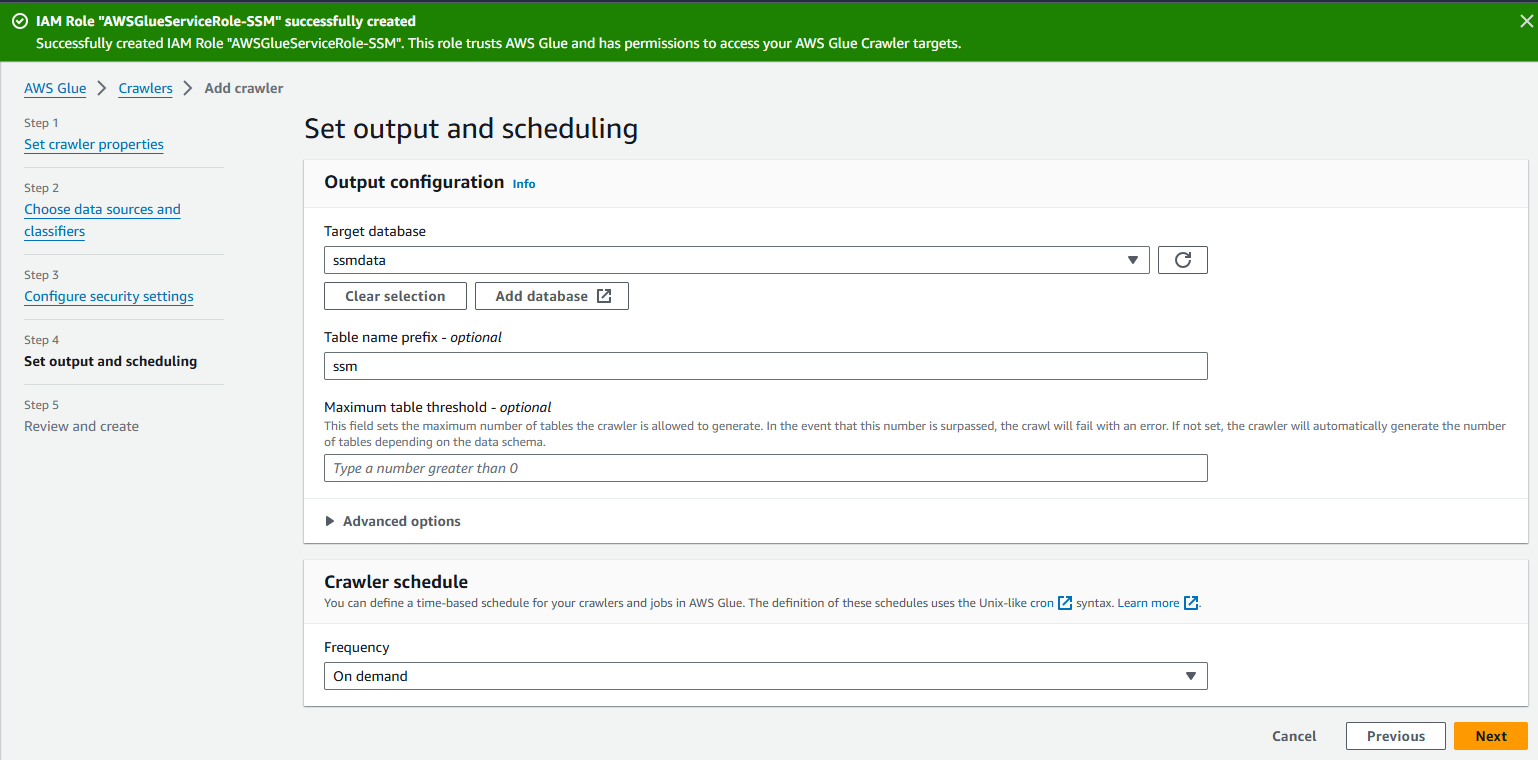Go to Step 1 Set crawler properties
Viewport: 1538px width, 760px height.
tap(94, 144)
